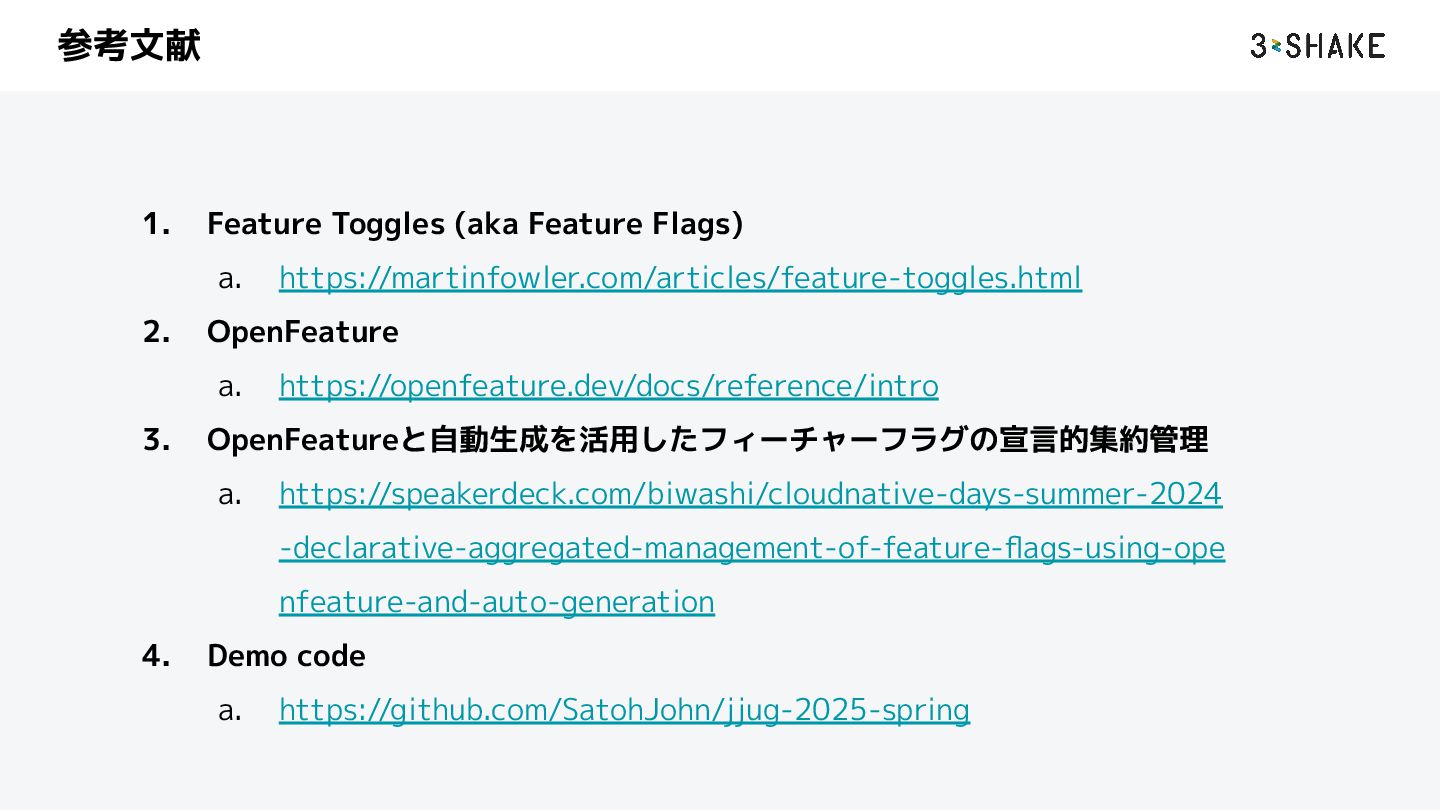Click list number 2 marker
The width and height of the screenshot is (1440, 810).
point(155,332)
